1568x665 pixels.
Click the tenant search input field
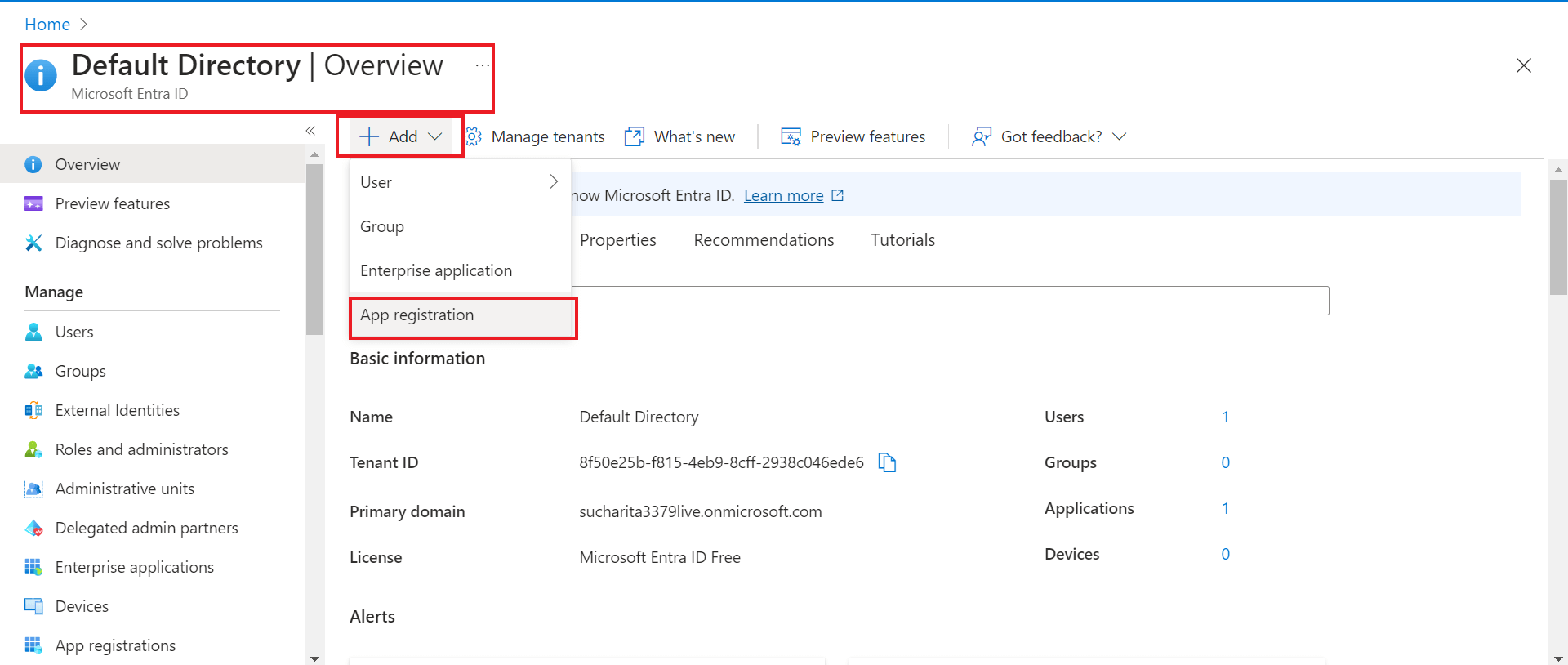pos(947,301)
